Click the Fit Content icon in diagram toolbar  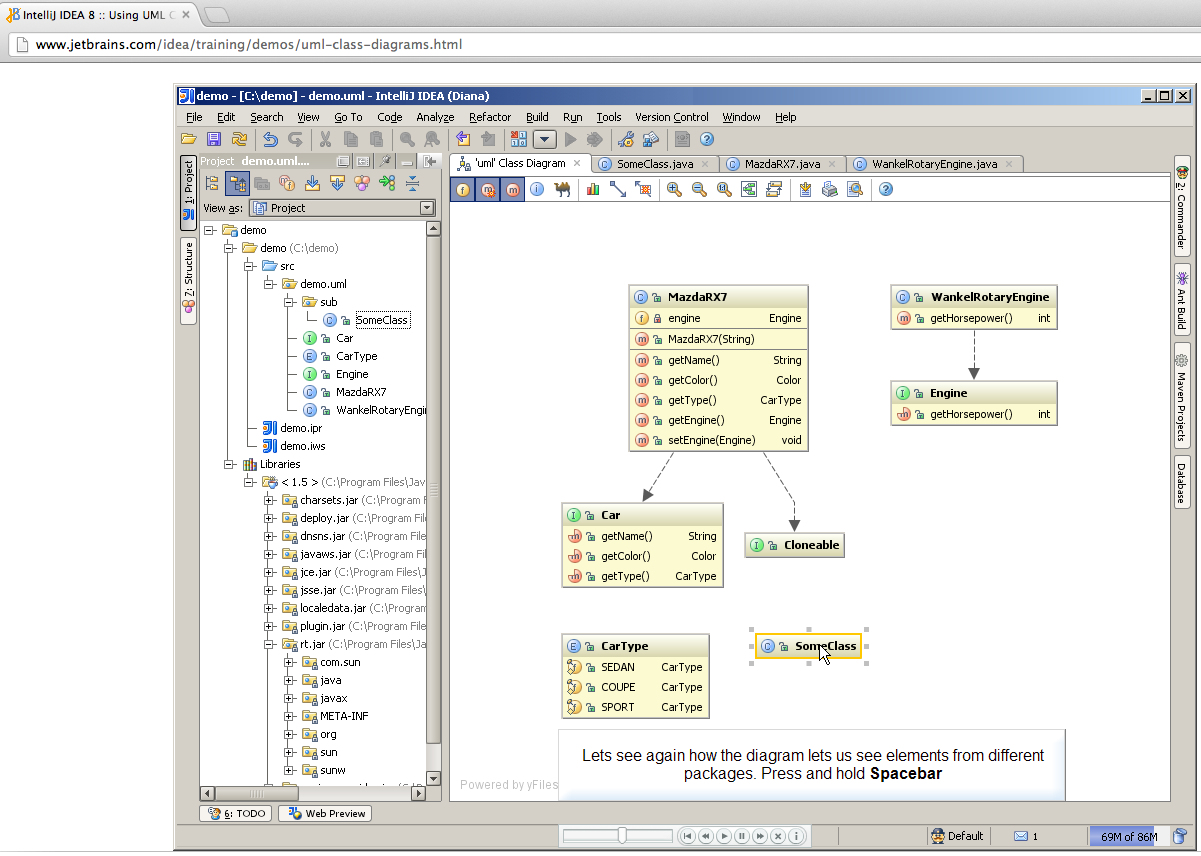point(749,189)
